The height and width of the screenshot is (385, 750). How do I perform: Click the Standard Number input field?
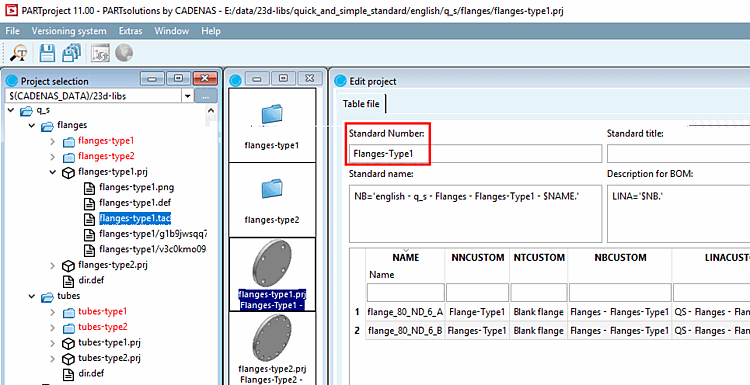(x=475, y=154)
